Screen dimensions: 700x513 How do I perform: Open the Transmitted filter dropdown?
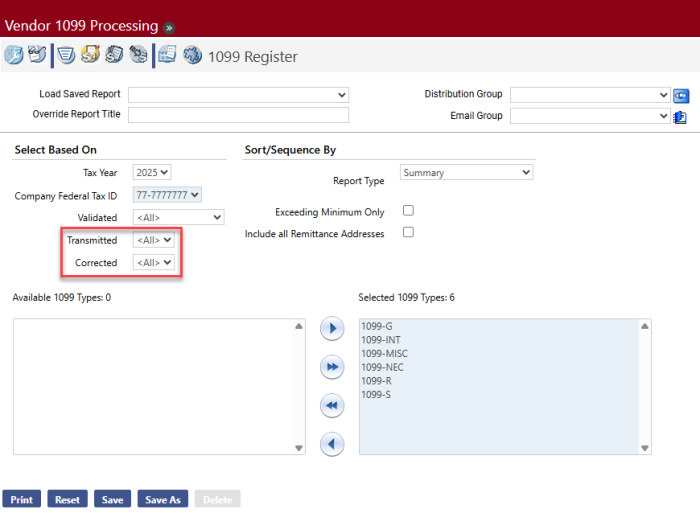coord(155,240)
